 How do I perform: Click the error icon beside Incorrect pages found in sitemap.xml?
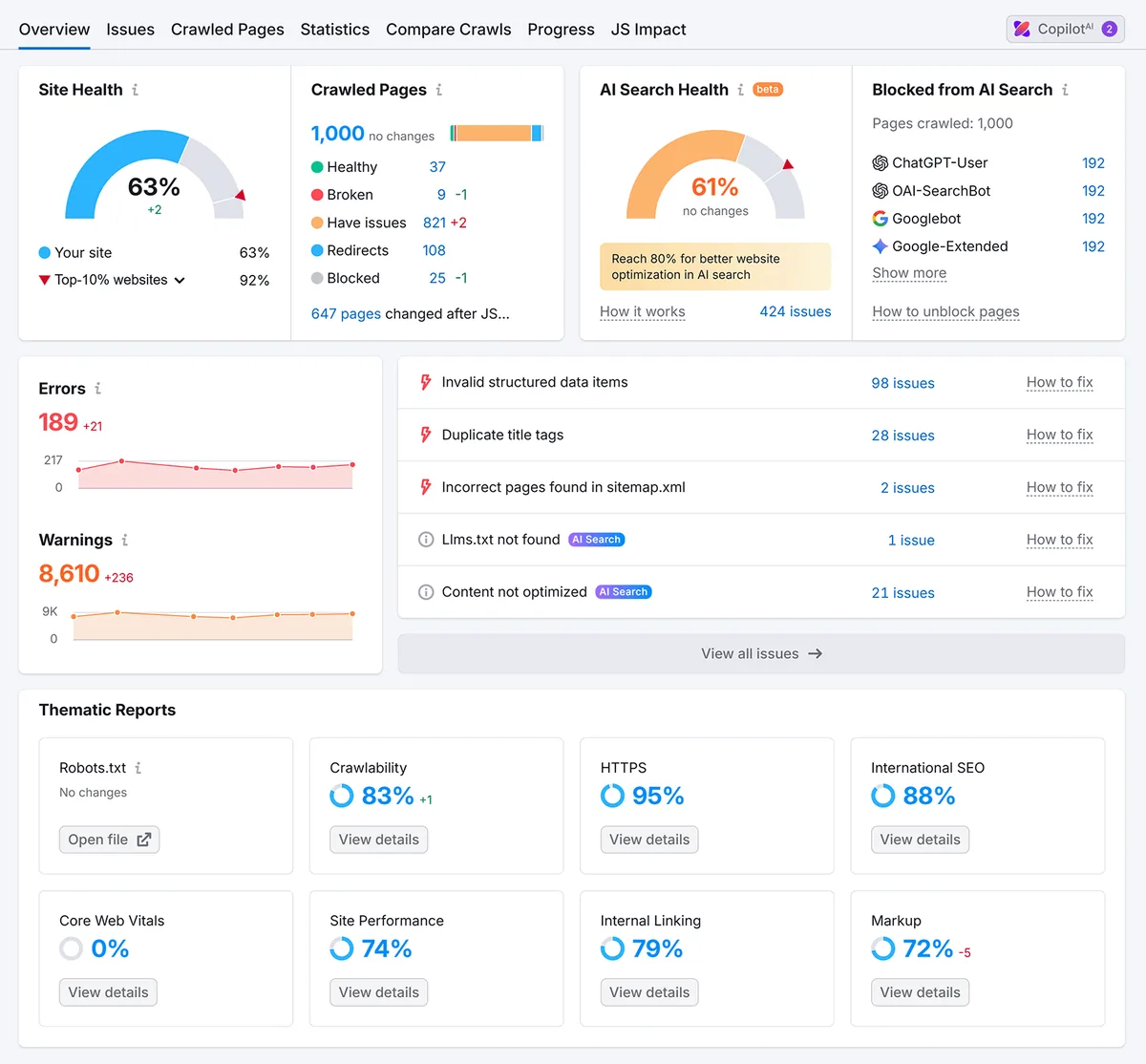click(426, 488)
